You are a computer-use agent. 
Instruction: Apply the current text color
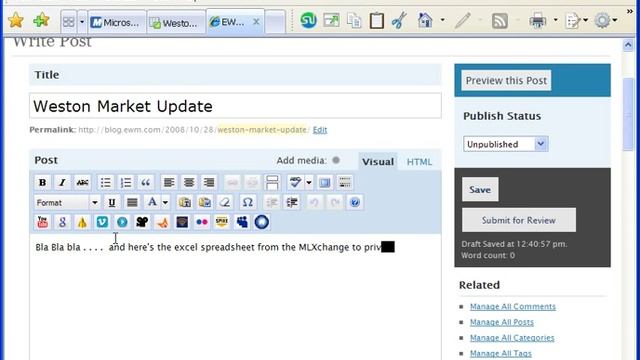pos(152,202)
